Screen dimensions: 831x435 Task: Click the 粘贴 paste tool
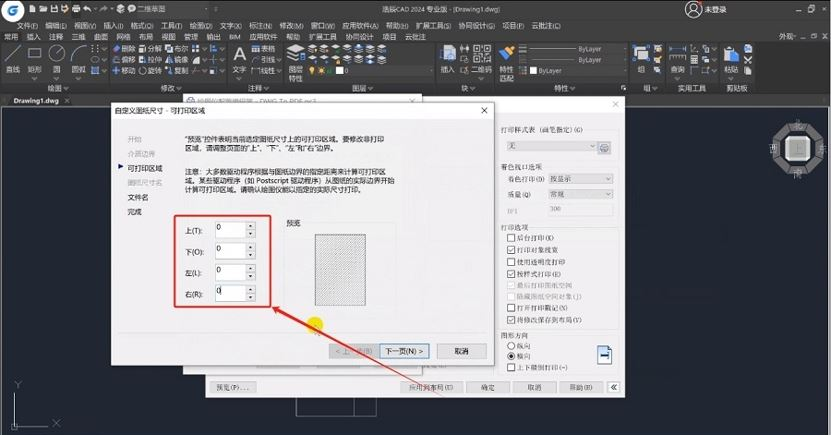click(731, 59)
